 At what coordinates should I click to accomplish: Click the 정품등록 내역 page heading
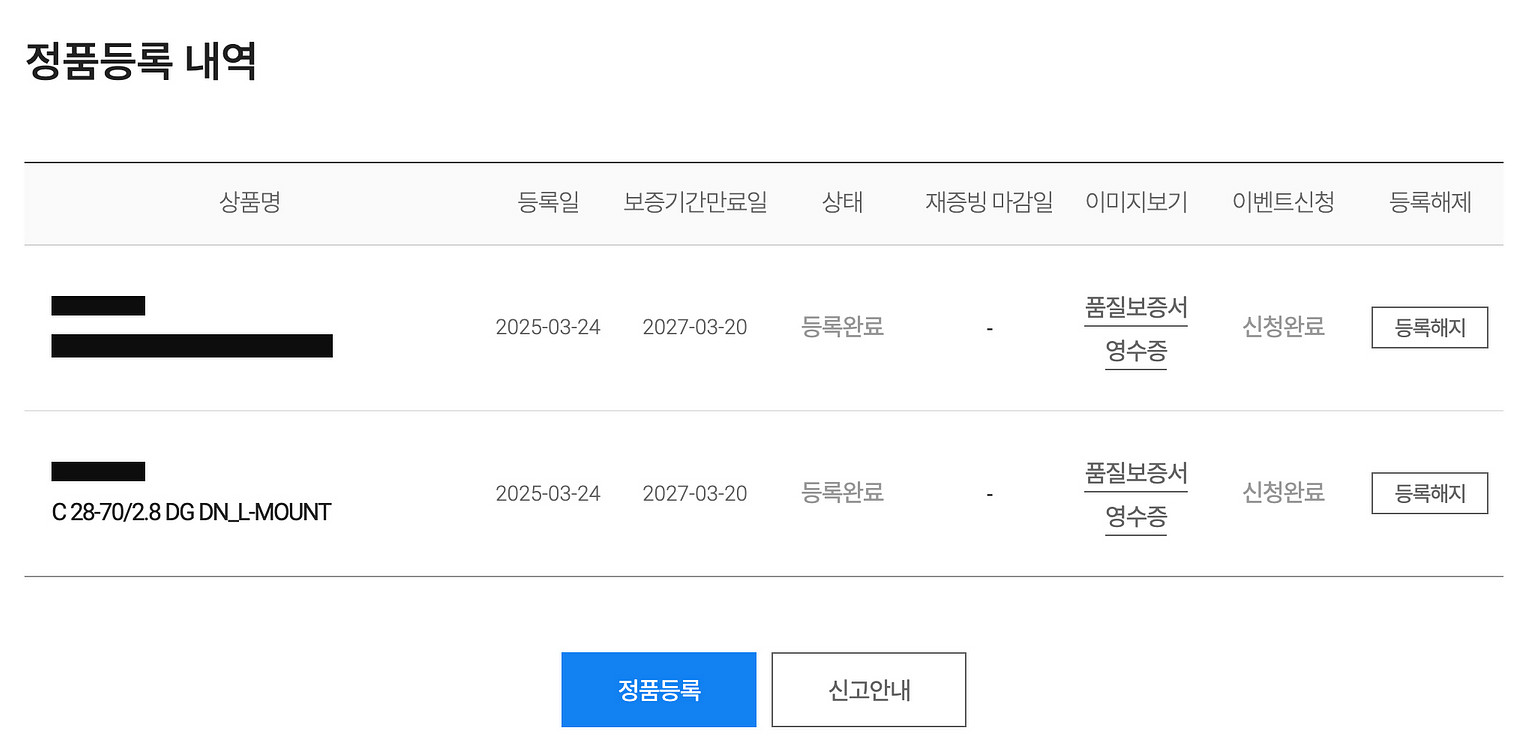(x=141, y=62)
